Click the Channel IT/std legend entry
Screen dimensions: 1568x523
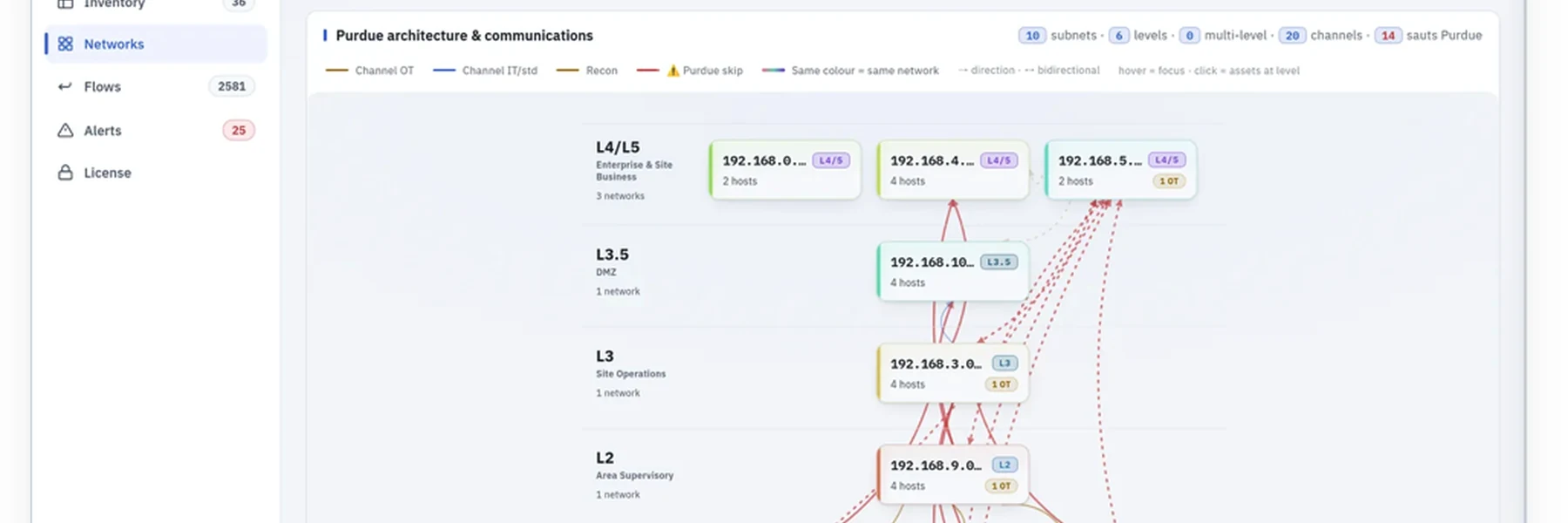(x=485, y=71)
